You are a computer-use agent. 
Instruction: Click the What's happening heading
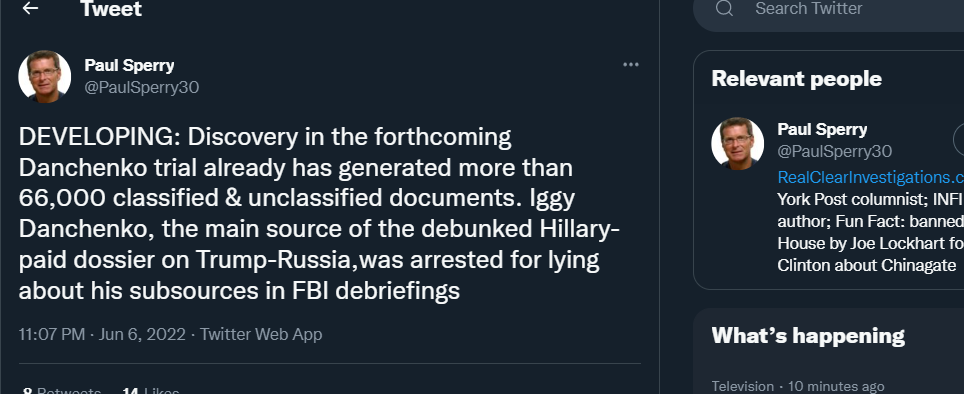point(808,336)
